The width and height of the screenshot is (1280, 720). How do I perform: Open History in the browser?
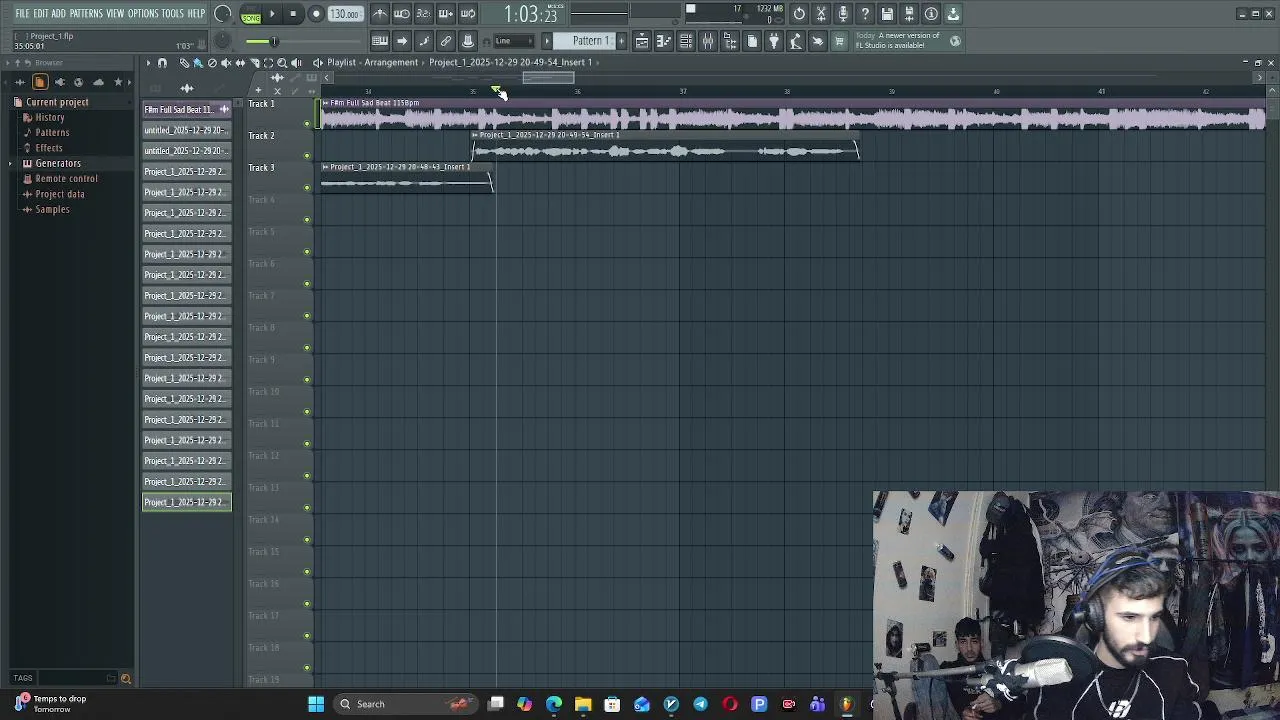pos(49,117)
